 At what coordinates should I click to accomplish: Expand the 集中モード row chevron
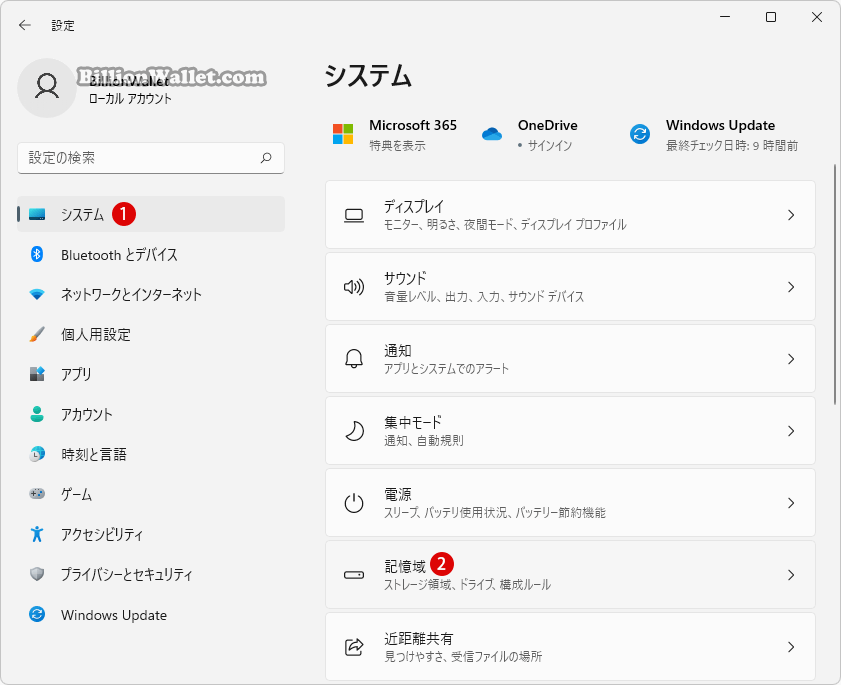[x=791, y=431]
